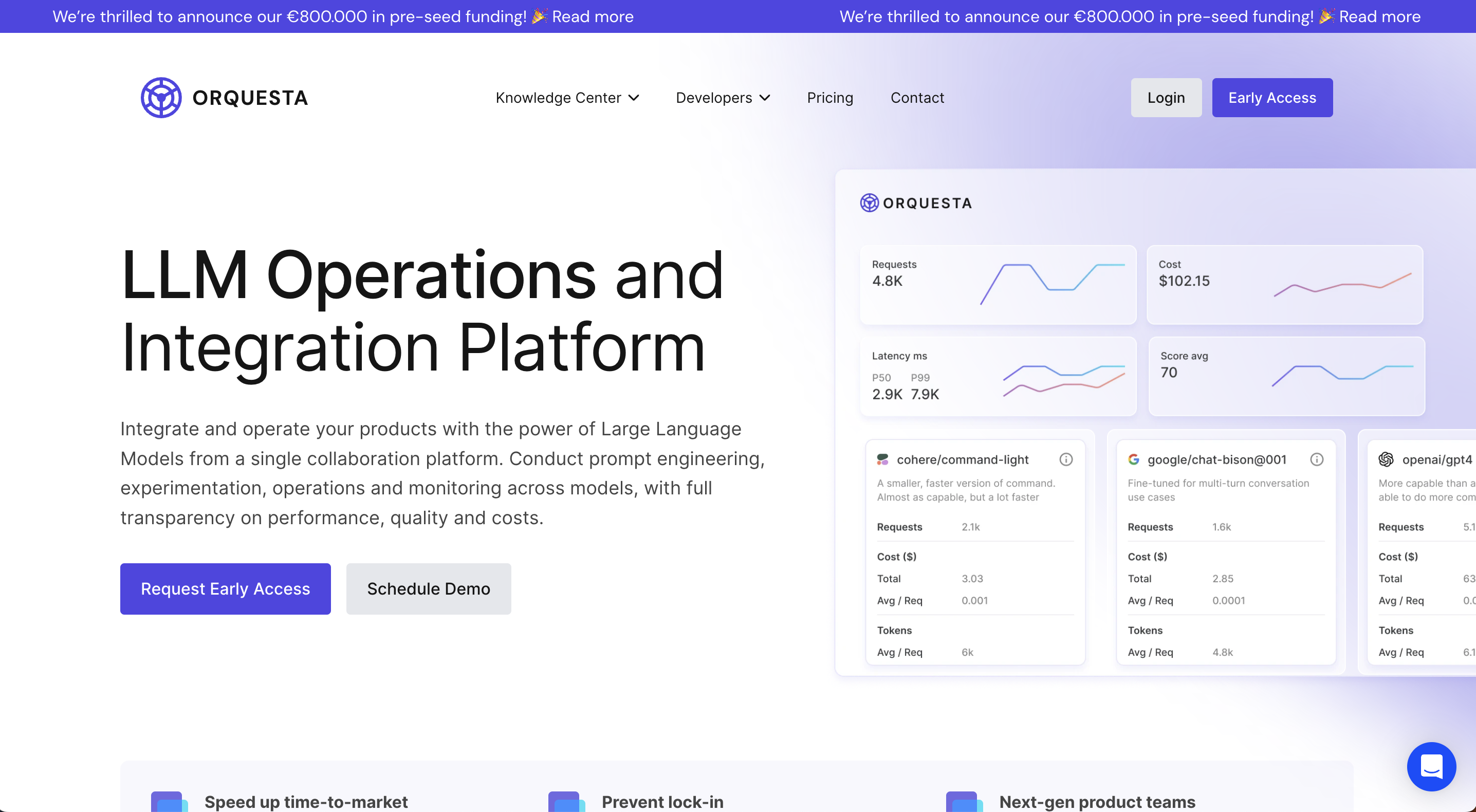Click the info icon on google/chat-bison@001 card

[1317, 459]
